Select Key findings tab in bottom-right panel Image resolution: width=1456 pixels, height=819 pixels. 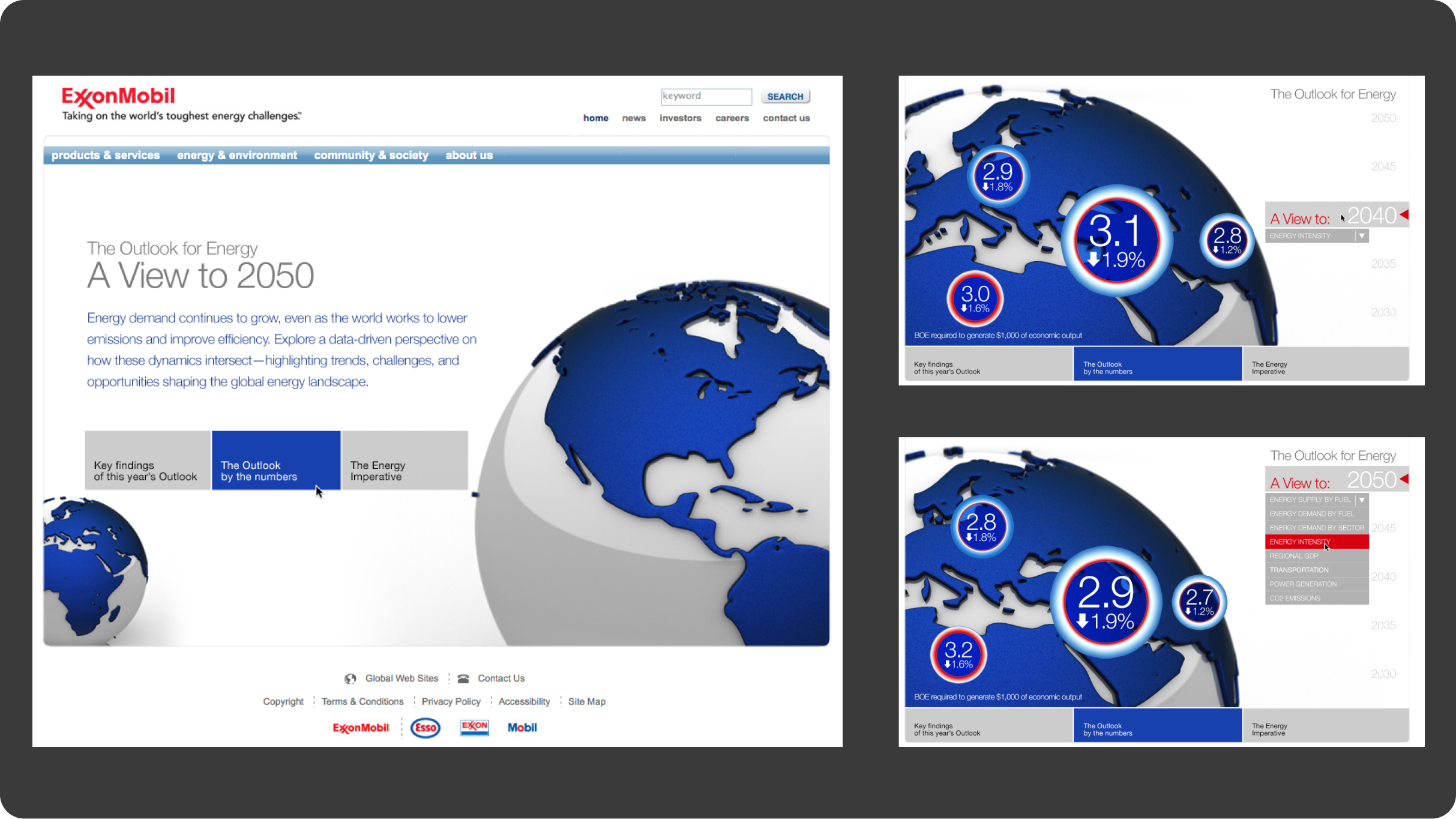click(x=989, y=725)
